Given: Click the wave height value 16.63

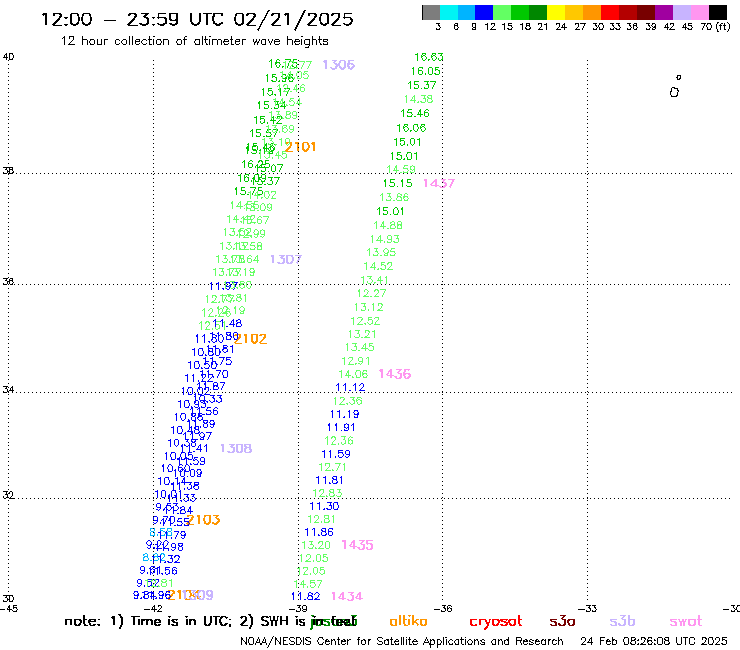Looking at the screenshot, I should tap(429, 57).
